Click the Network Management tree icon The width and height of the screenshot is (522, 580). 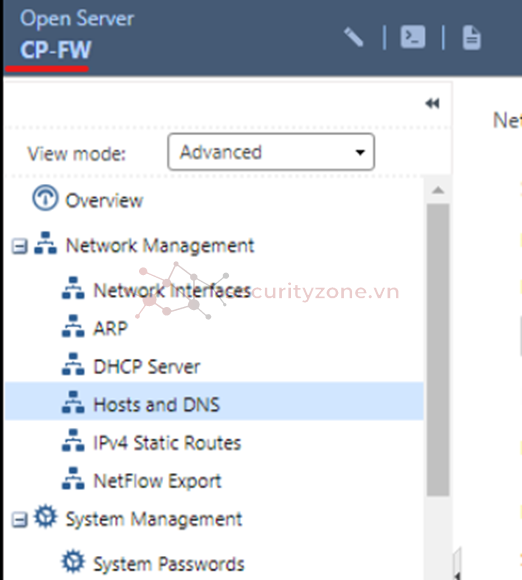click(x=46, y=243)
